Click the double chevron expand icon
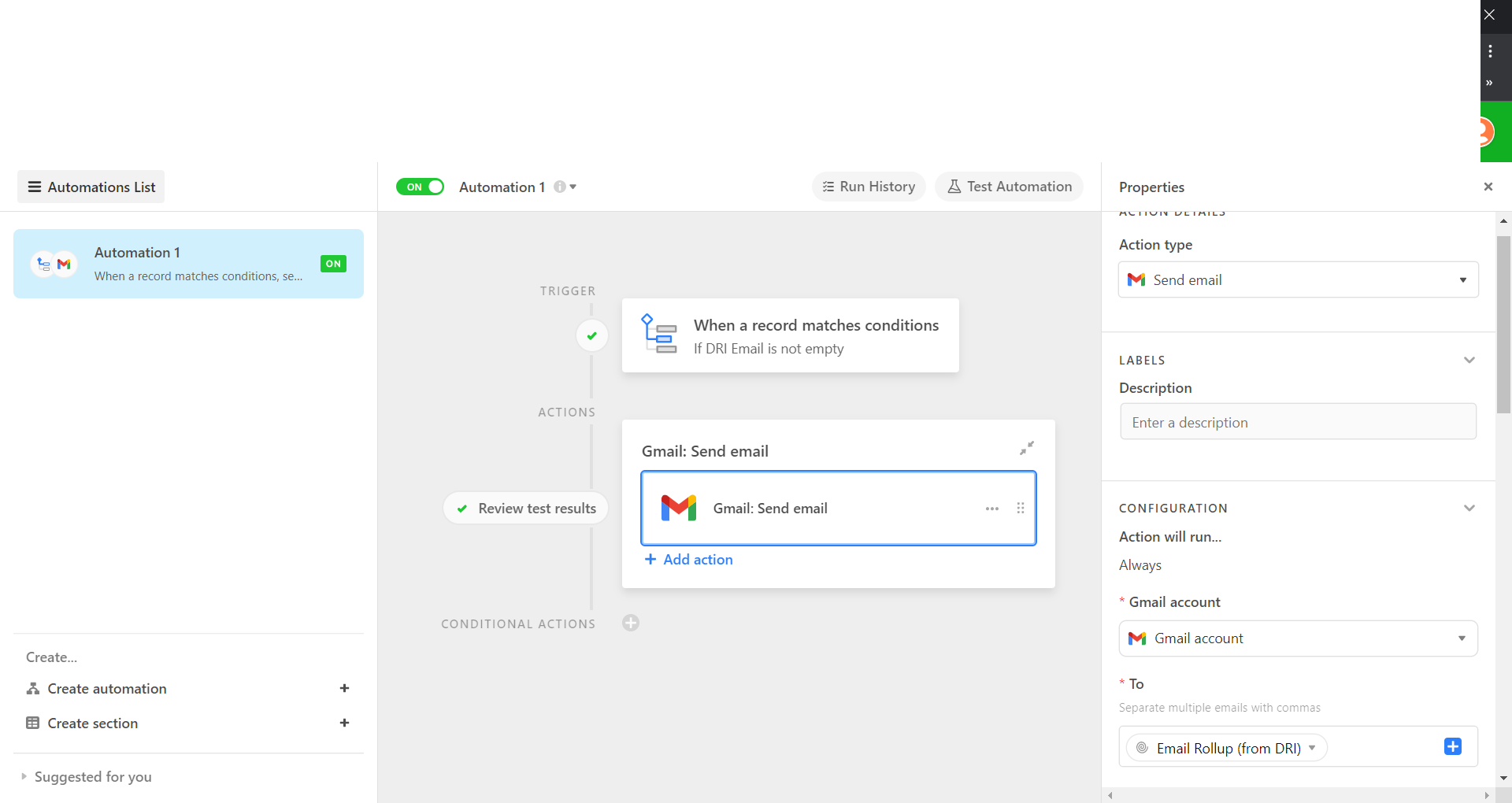Viewport: 1512px width, 803px height. (1489, 83)
